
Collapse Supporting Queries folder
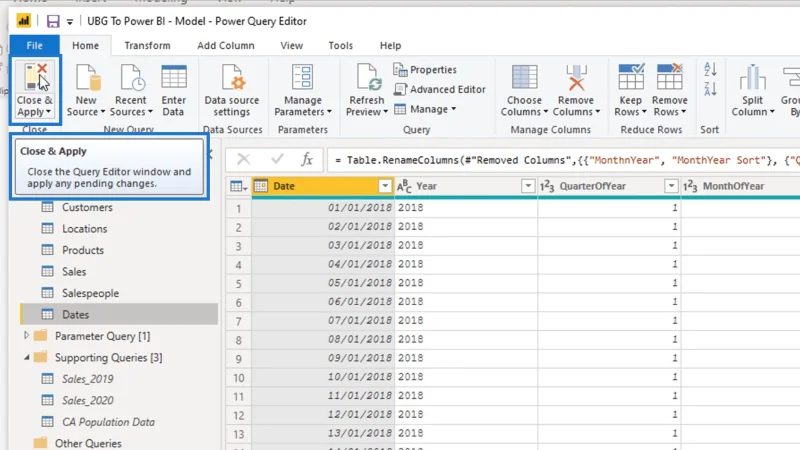click(x=27, y=357)
